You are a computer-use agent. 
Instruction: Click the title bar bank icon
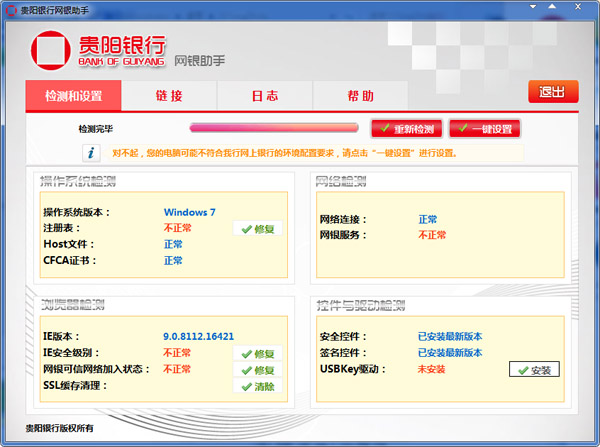click(x=11, y=10)
